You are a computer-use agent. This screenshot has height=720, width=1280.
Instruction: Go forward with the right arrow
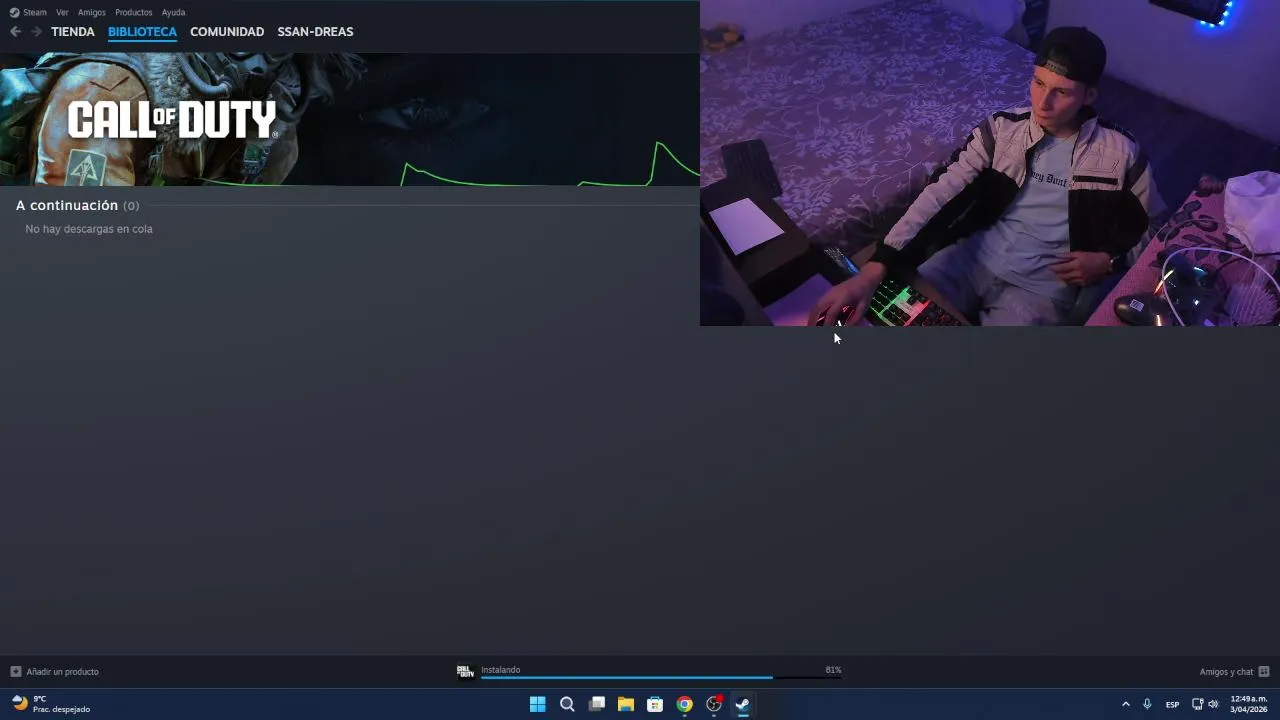(36, 32)
